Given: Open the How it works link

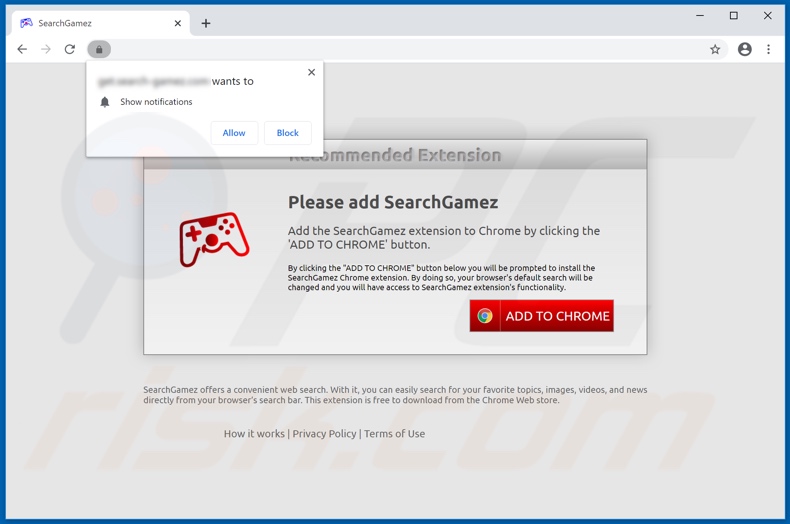Looking at the screenshot, I should click(254, 434).
